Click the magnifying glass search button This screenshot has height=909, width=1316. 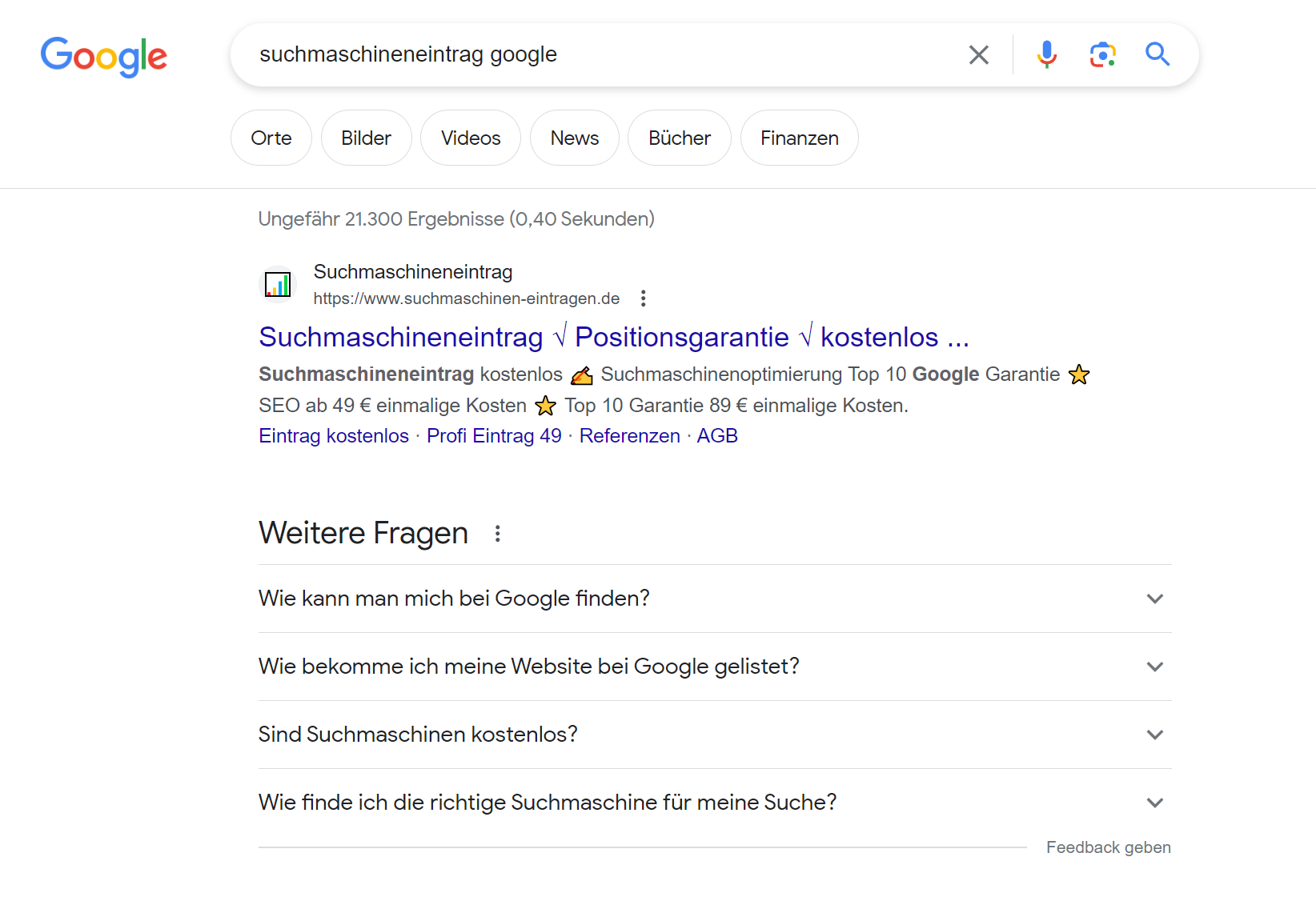(x=1158, y=54)
